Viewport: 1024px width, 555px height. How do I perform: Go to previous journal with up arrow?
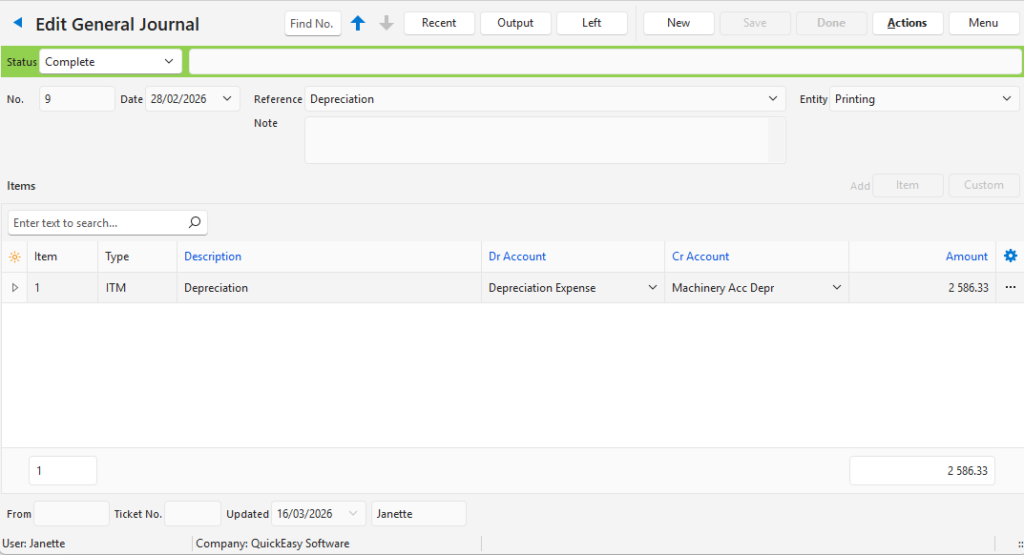coord(358,23)
